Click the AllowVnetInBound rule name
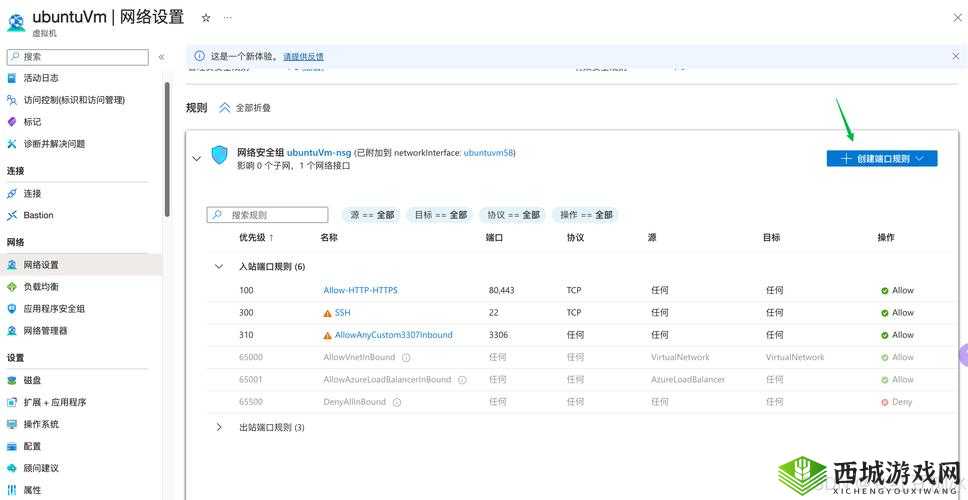This screenshot has height=500, width=968. pos(359,357)
